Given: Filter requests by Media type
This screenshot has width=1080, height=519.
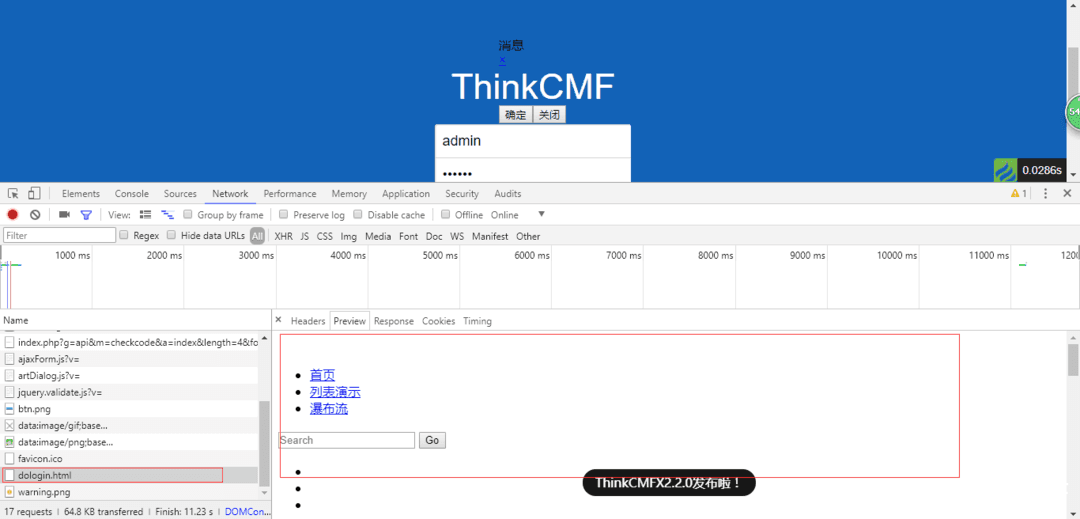Looking at the screenshot, I should coord(378,236).
